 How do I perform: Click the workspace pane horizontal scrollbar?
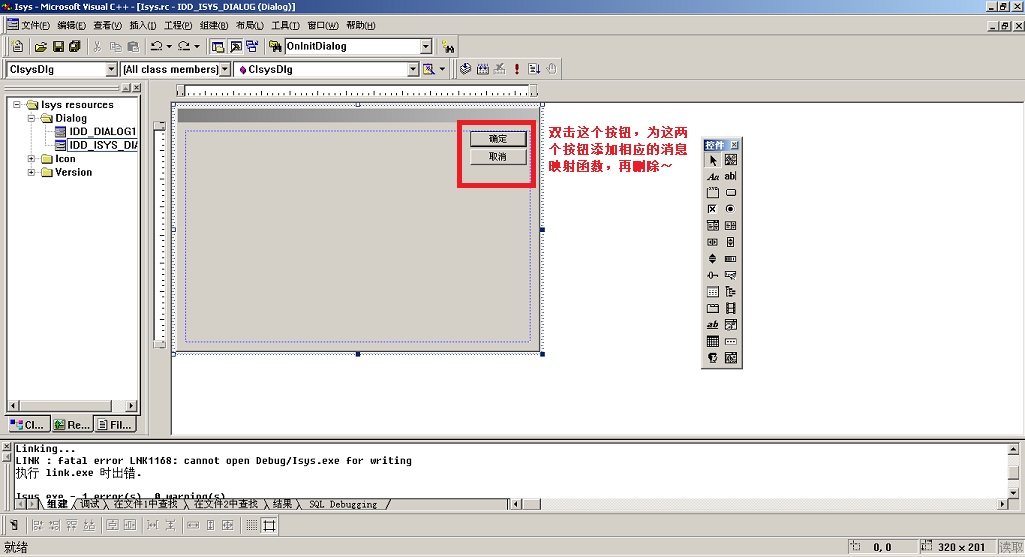72,406
